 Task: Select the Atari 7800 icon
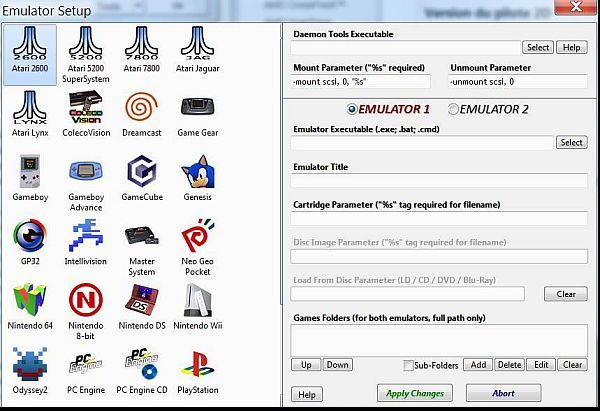coord(142,42)
